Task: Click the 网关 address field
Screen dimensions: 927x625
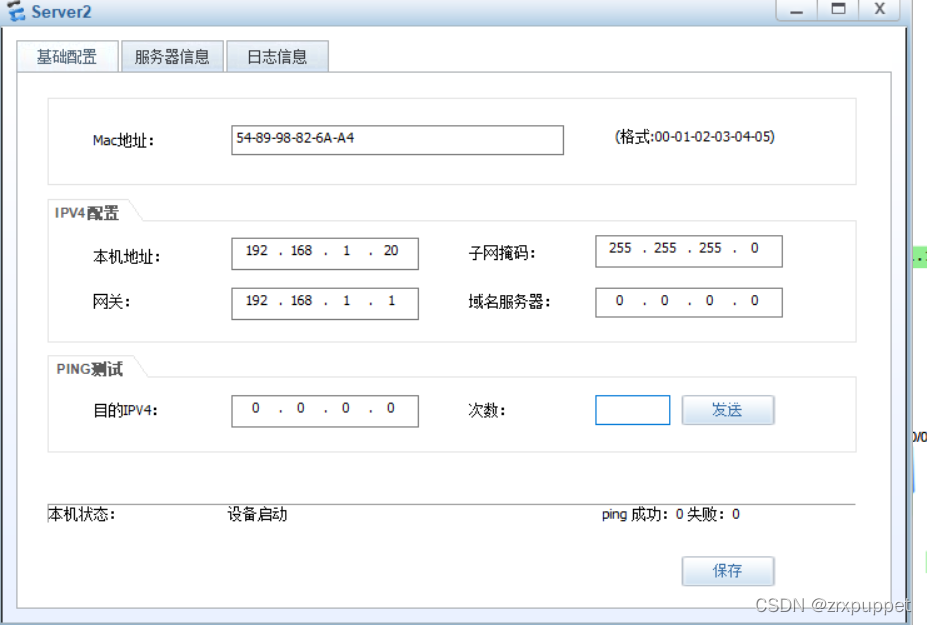Action: point(325,304)
